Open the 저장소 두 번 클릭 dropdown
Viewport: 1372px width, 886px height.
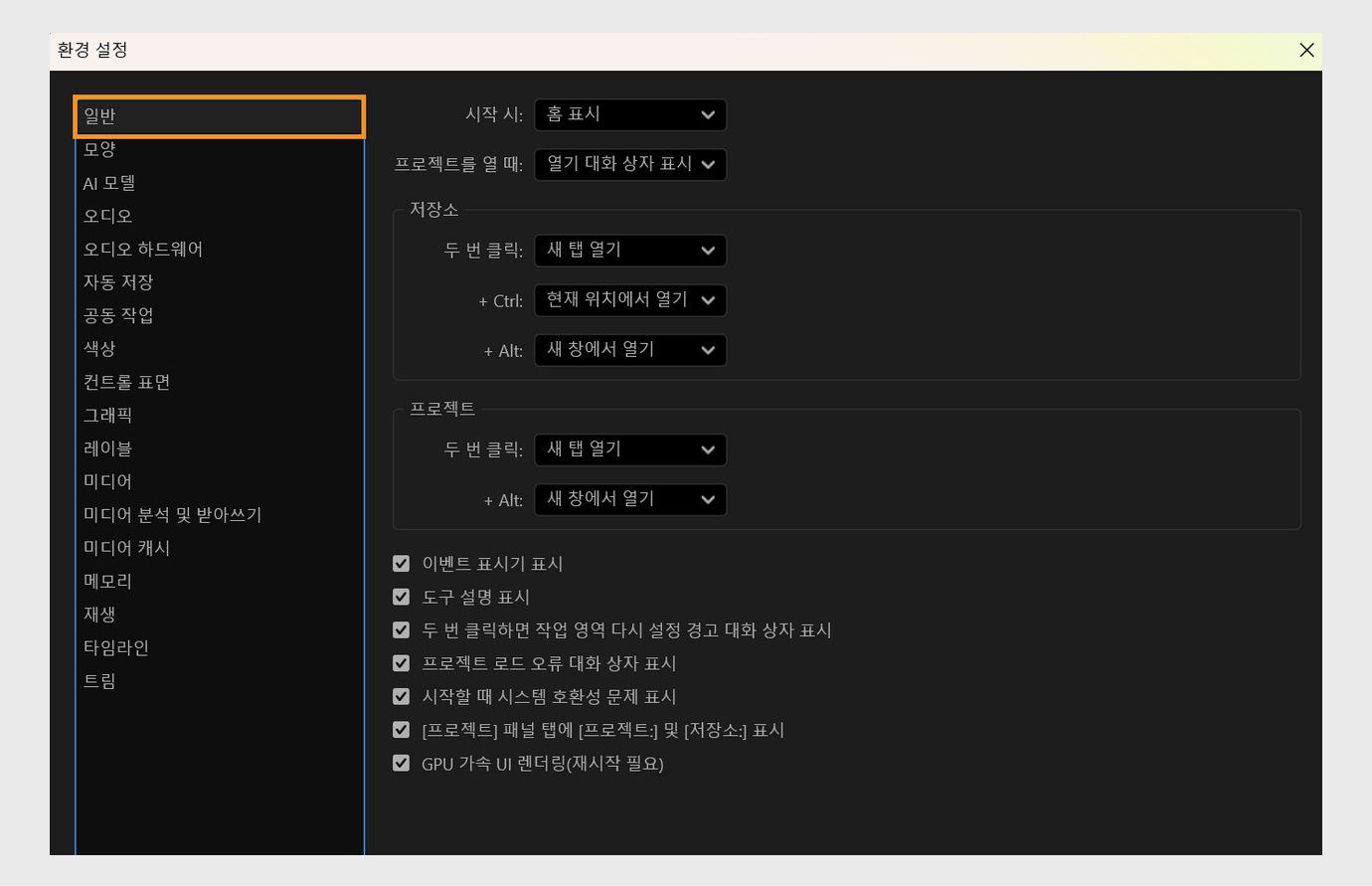(629, 250)
